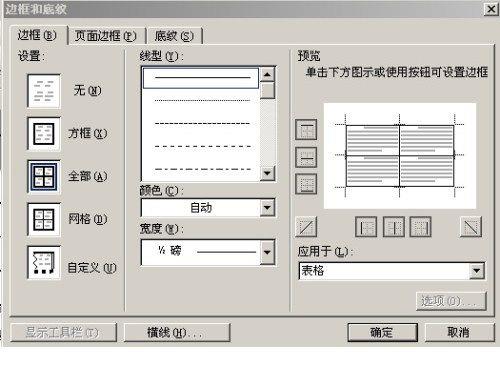The image size is (500, 366).
Task: Click the table preview diagram
Action: coord(400,156)
